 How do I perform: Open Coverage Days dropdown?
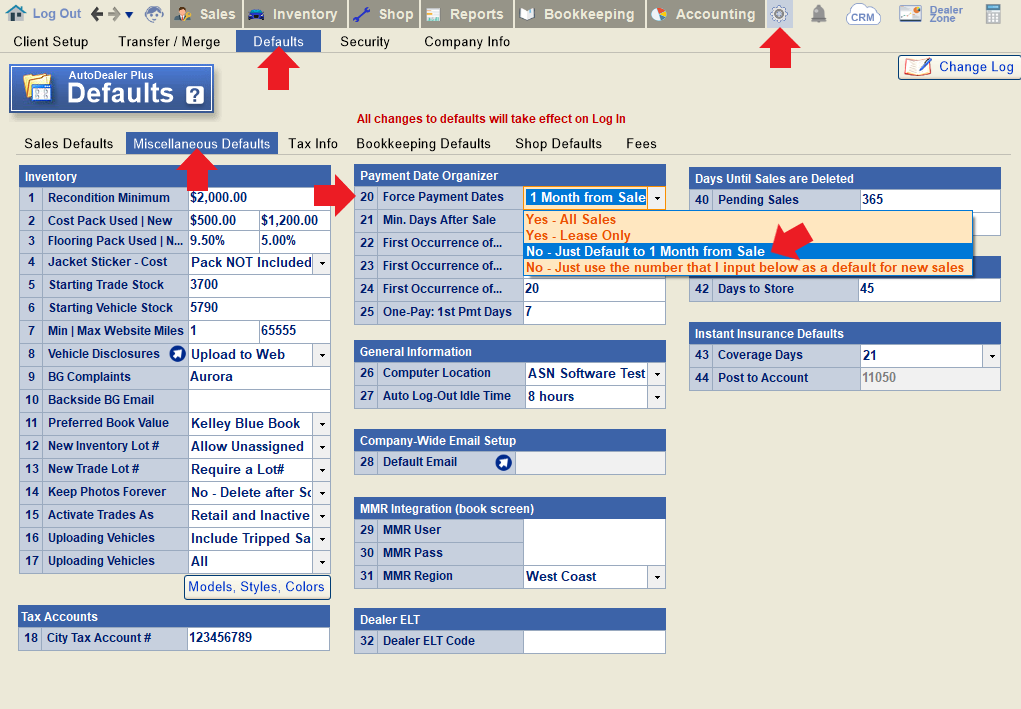(x=992, y=355)
